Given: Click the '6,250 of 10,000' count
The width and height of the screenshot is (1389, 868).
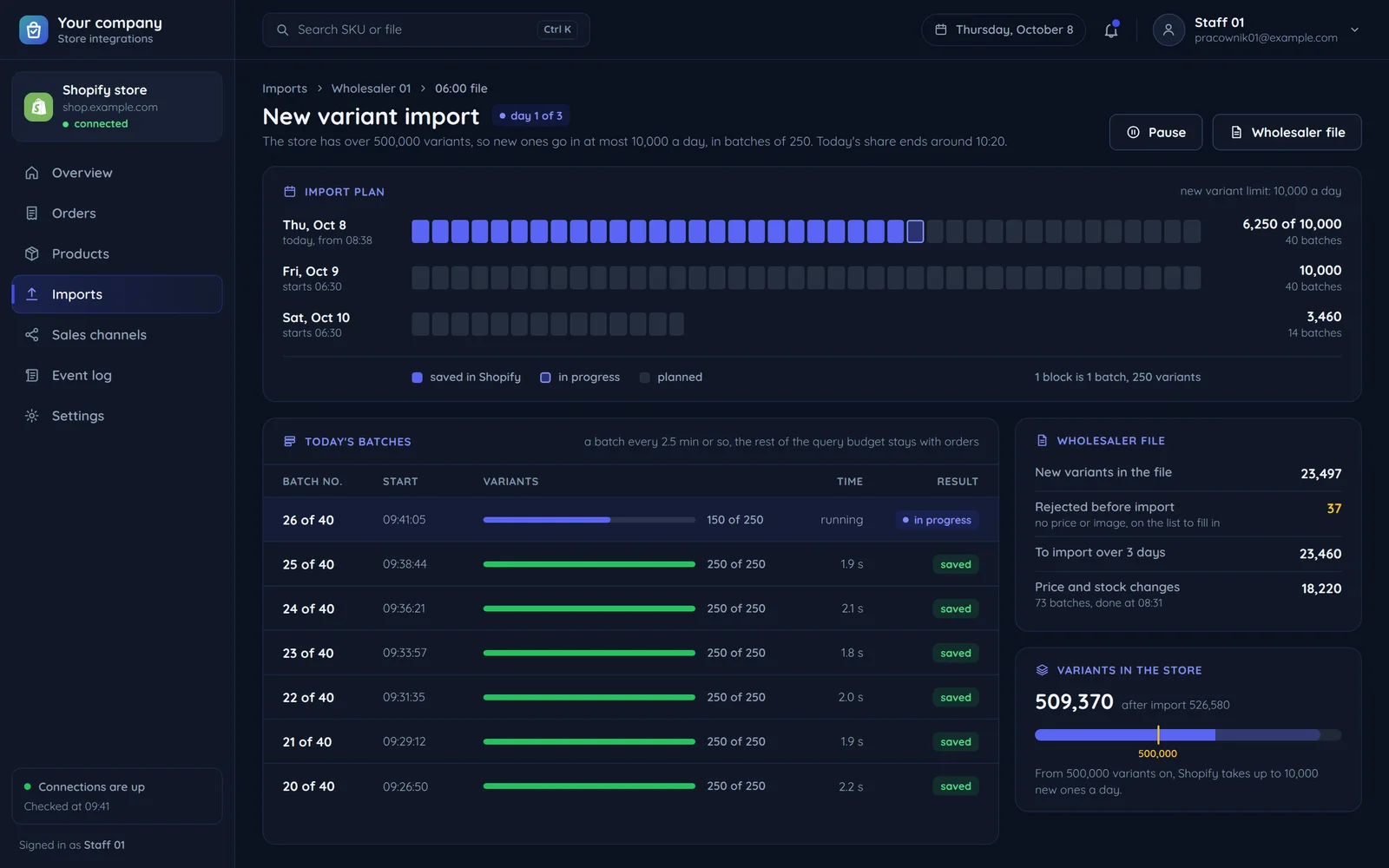Looking at the screenshot, I should click(1292, 224).
